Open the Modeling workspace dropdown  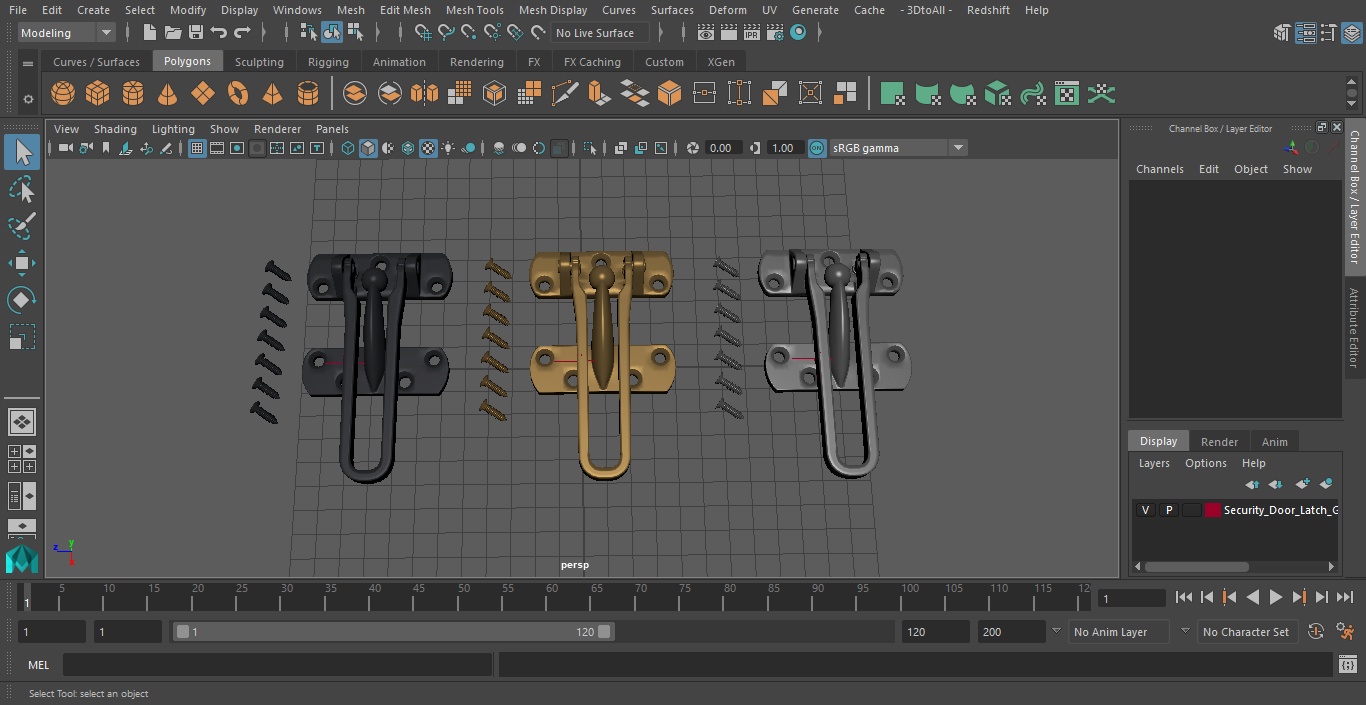(x=66, y=33)
